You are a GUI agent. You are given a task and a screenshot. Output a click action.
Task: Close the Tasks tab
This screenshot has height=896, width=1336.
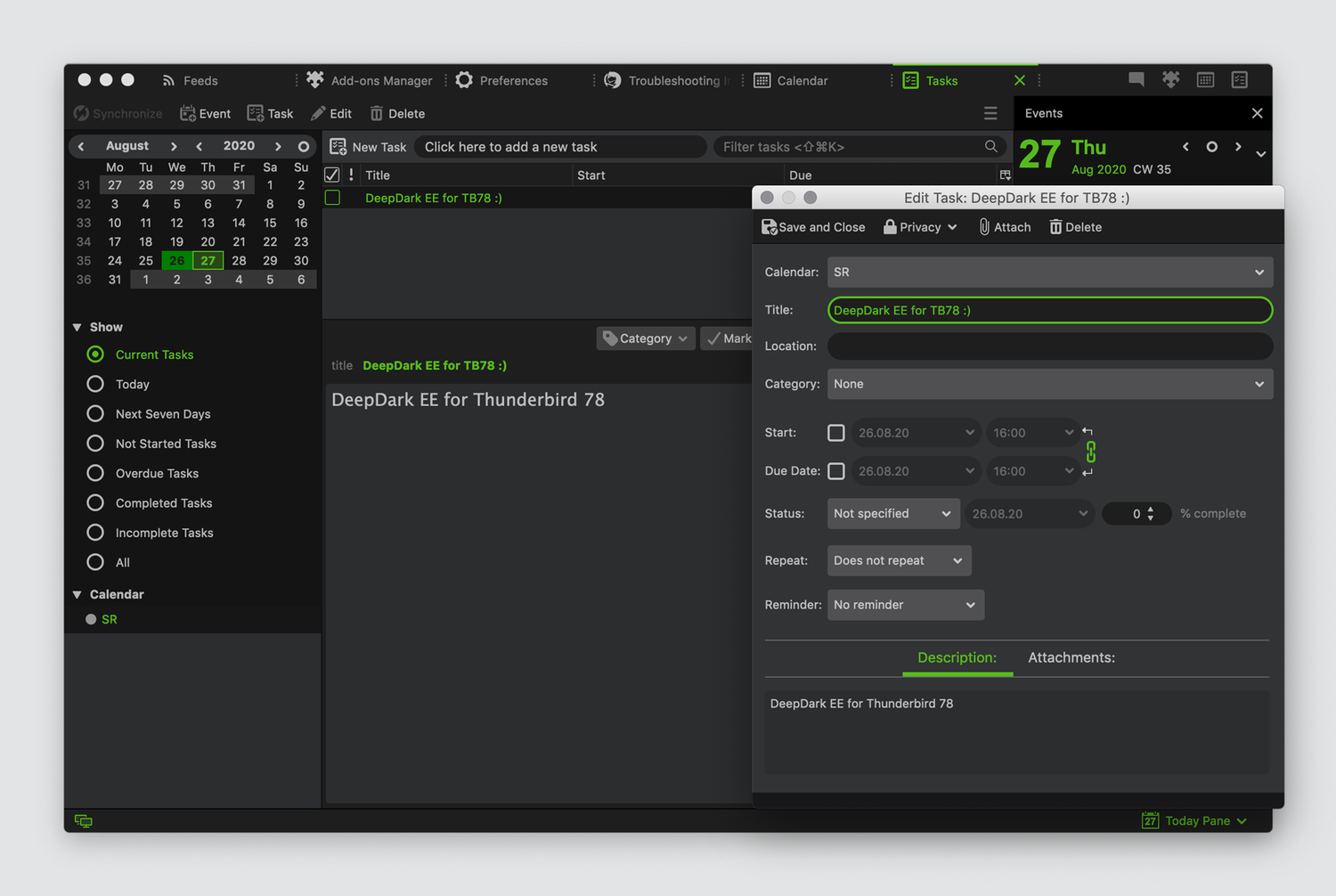(1020, 80)
